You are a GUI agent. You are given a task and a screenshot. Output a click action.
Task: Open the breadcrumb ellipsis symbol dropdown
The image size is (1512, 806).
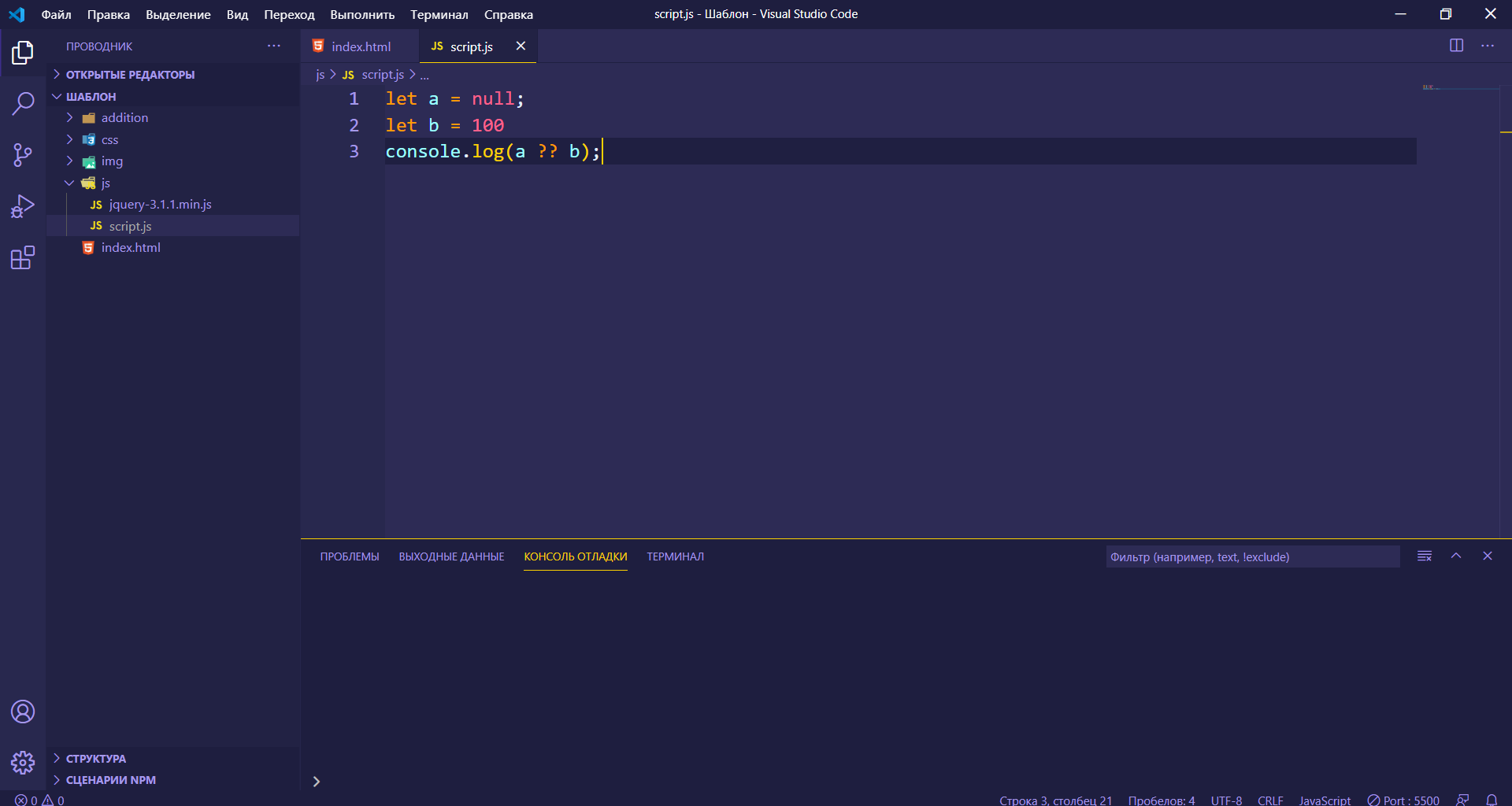coord(424,75)
